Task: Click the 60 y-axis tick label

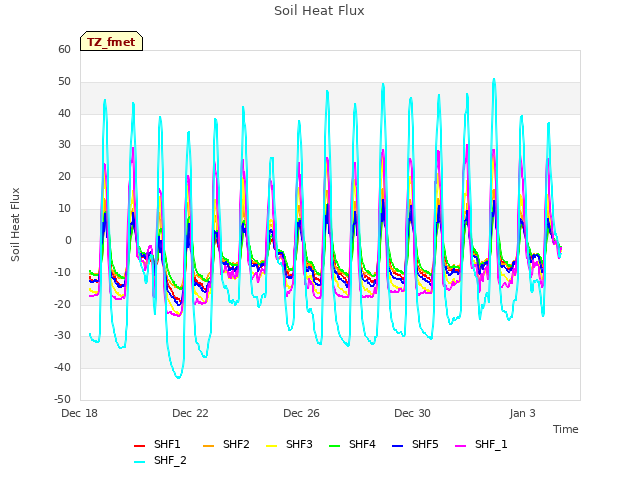Action: (64, 49)
